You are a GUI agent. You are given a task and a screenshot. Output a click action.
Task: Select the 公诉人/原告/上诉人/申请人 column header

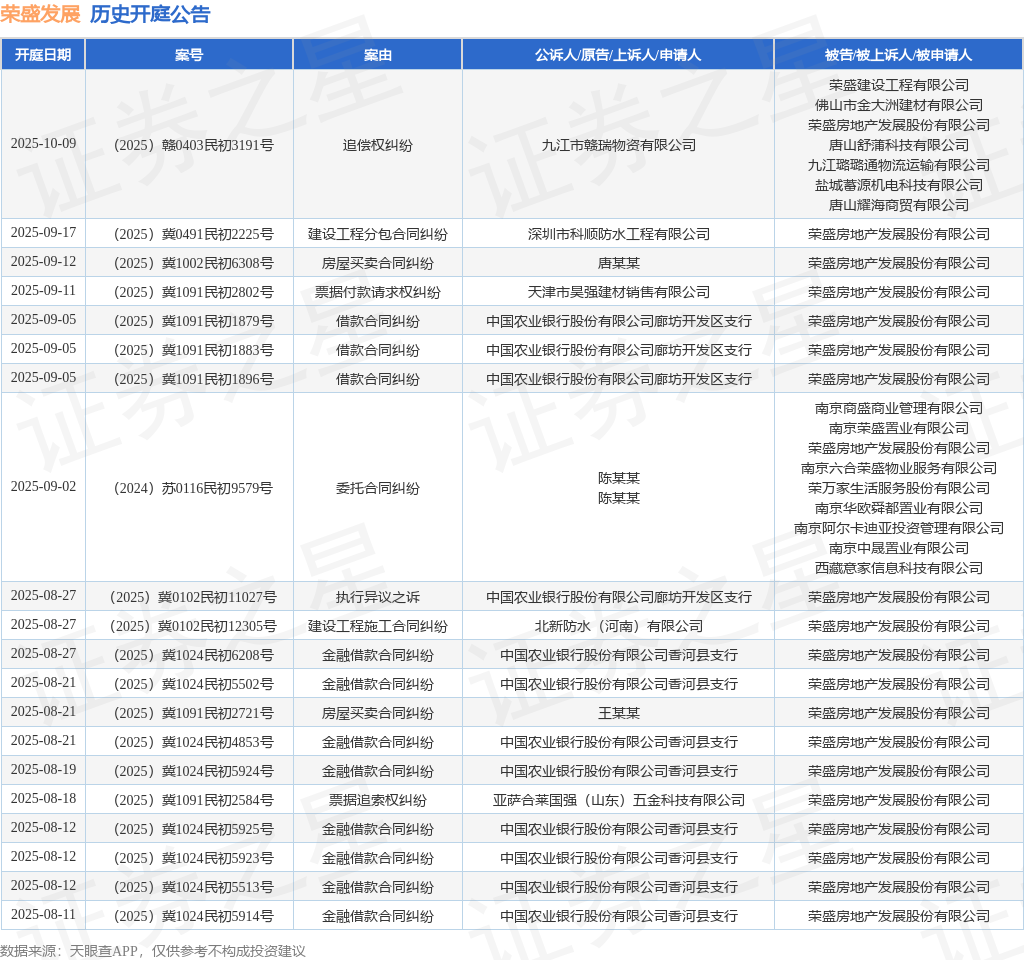click(x=618, y=55)
